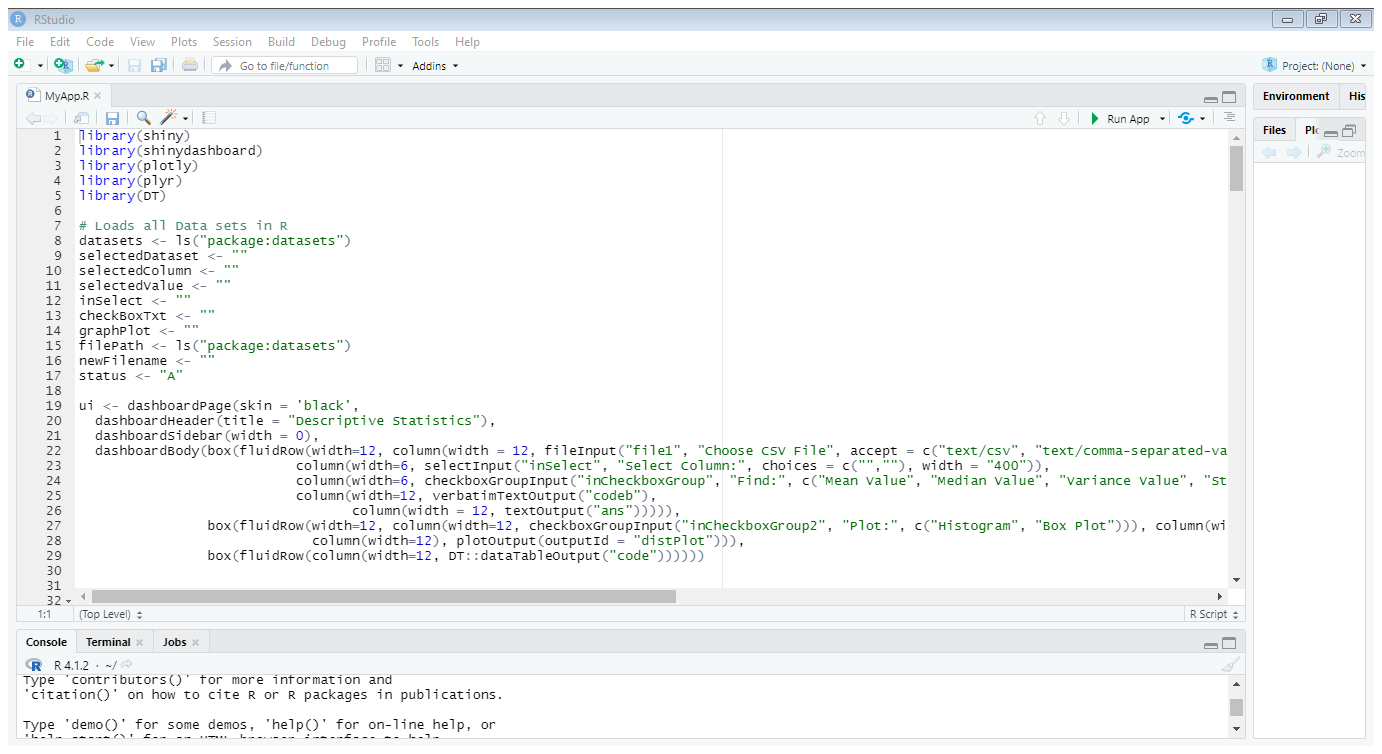Click the workspace panes layout toggle
The height and width of the screenshot is (754, 1382).
384,65
